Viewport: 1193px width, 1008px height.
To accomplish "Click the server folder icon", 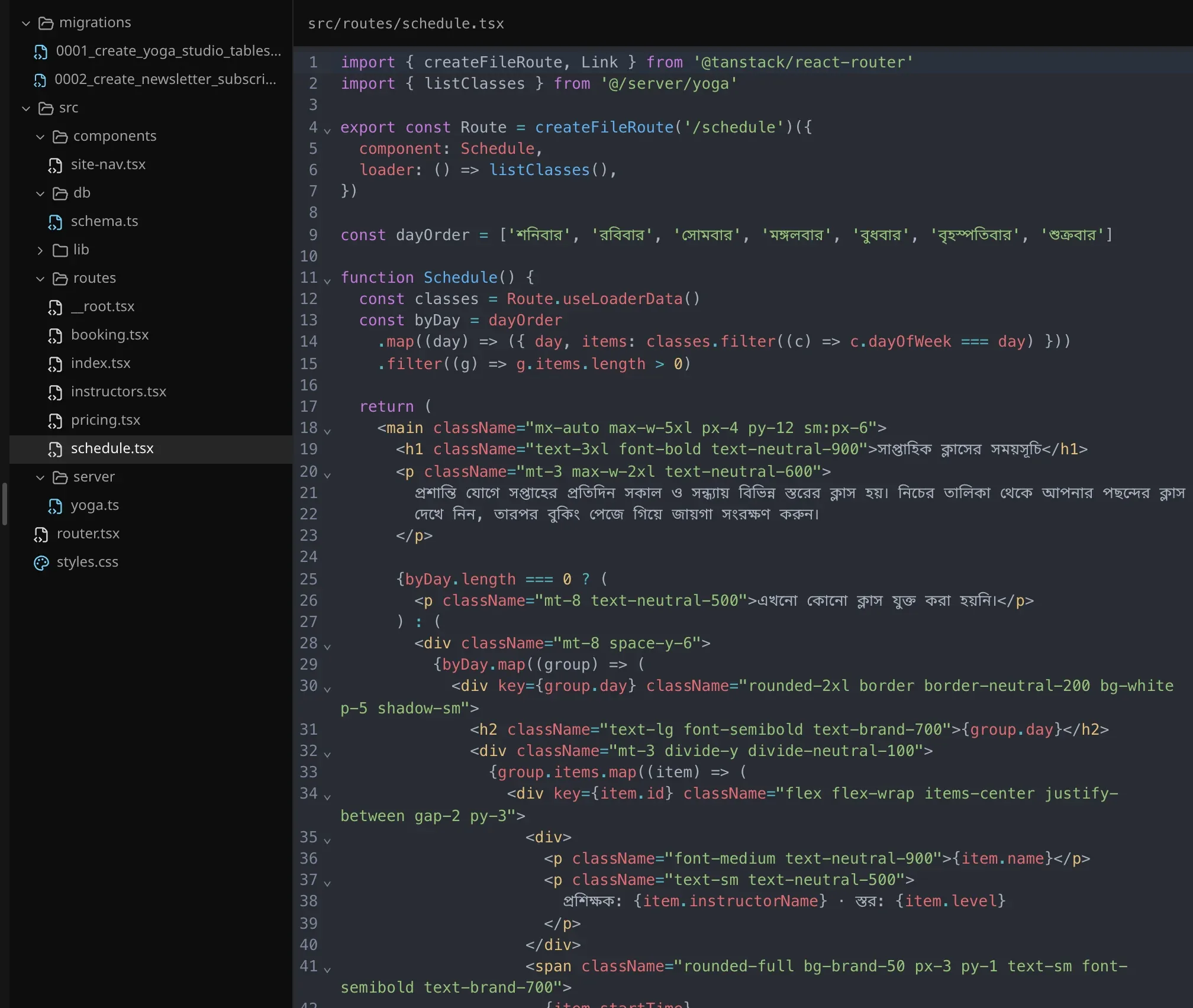I will [x=60, y=477].
